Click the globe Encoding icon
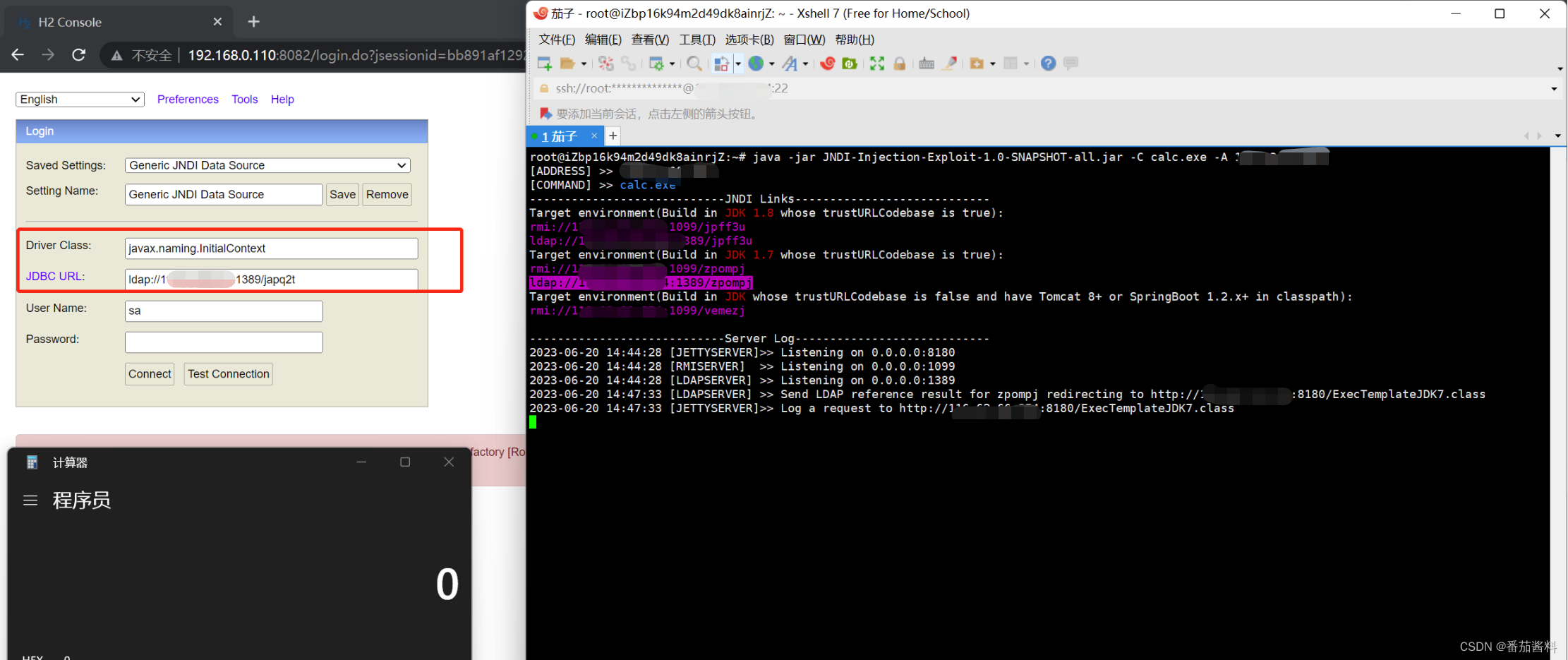This screenshot has height=660, width=1568. 756,64
